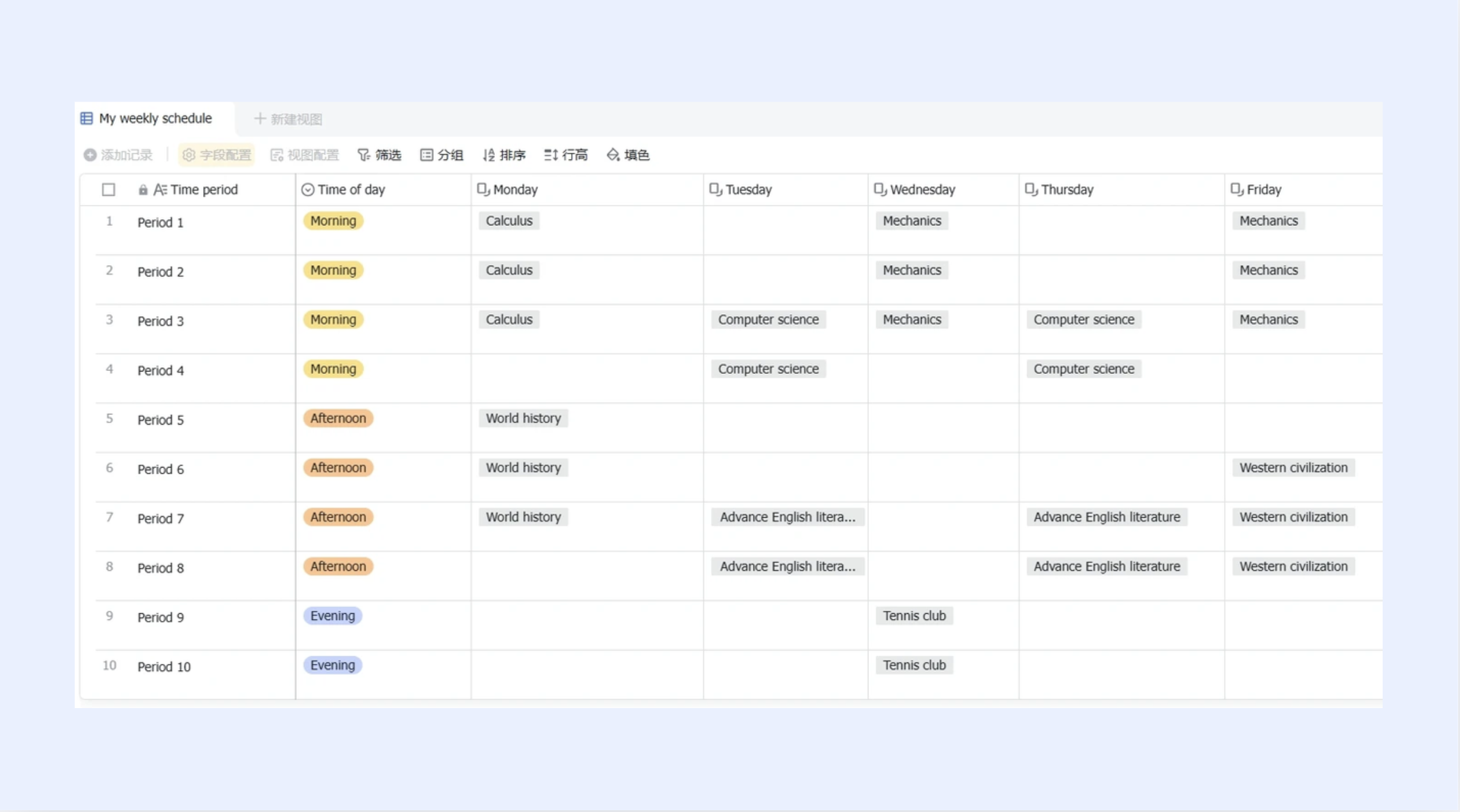Click Advance English literature in Thursday Period 7
Image resolution: width=1460 pixels, height=812 pixels.
coord(1106,517)
